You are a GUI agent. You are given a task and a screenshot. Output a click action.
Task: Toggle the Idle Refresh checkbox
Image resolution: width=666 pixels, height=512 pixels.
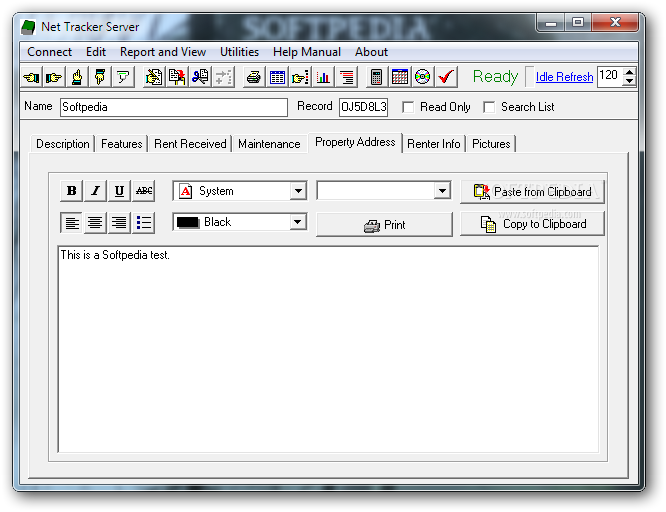coord(530,77)
